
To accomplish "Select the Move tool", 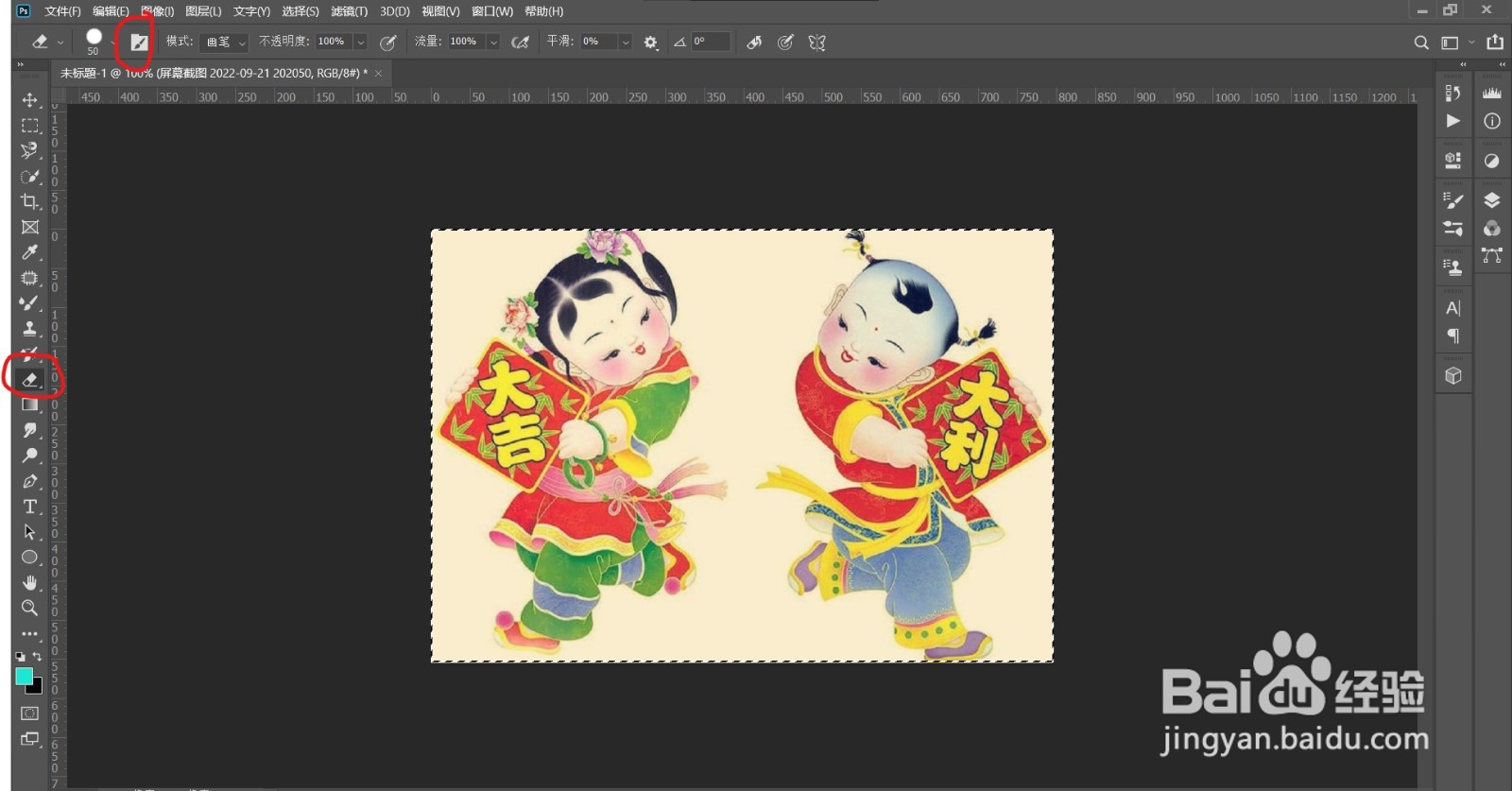I will click(30, 100).
